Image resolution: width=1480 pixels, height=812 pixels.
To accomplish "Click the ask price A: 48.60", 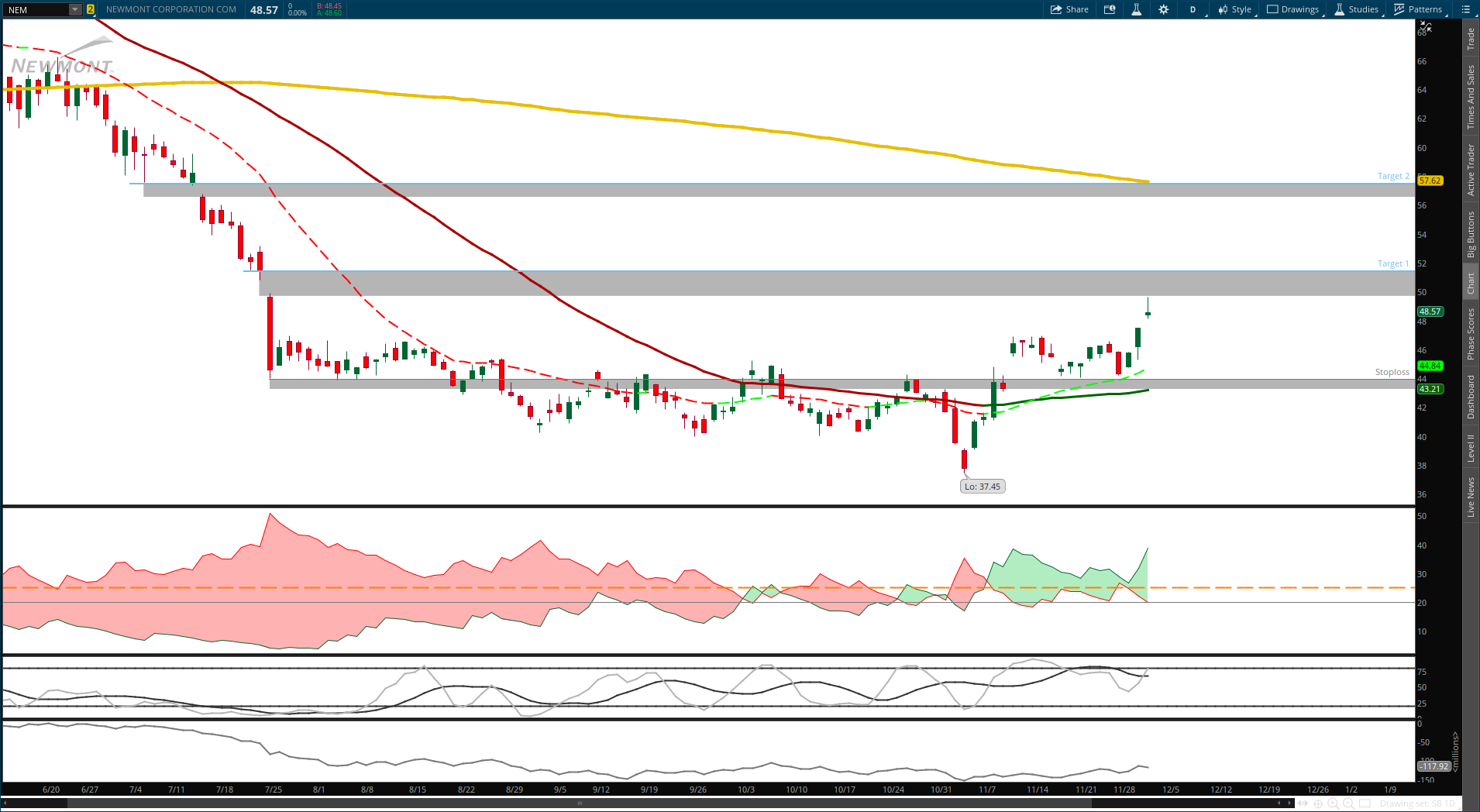I will [x=329, y=13].
